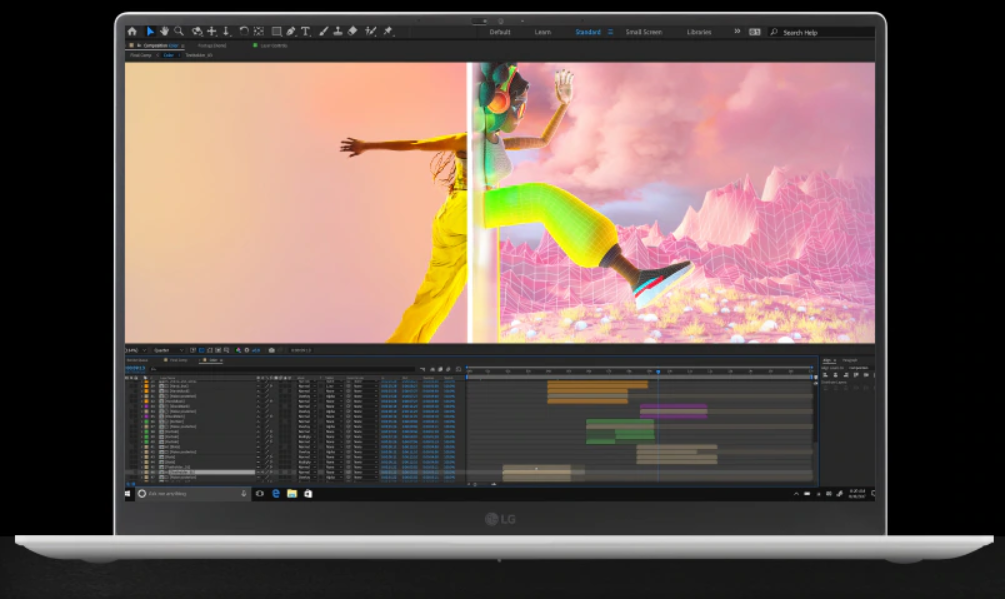The height and width of the screenshot is (599, 1005).
Task: Open the Standard workspace menu icon
Action: pos(610,32)
